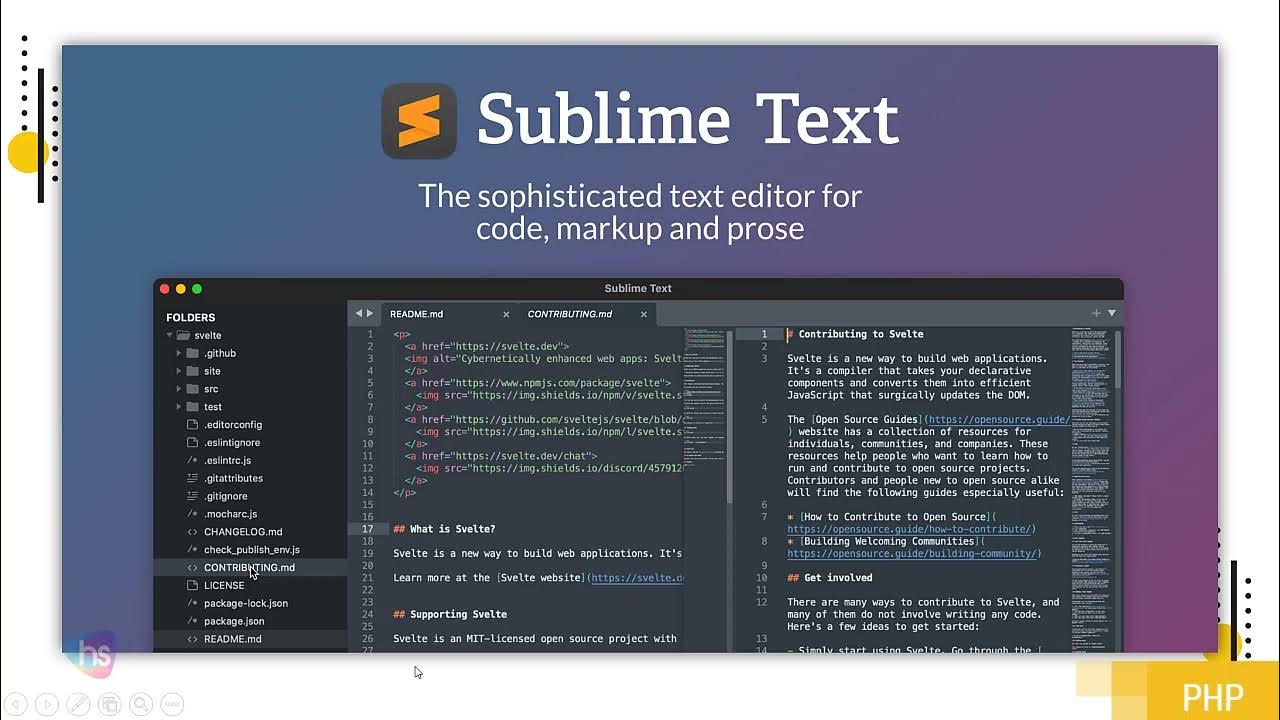The image size is (1280, 720).
Task: Close the README.md tab
Action: [506, 314]
